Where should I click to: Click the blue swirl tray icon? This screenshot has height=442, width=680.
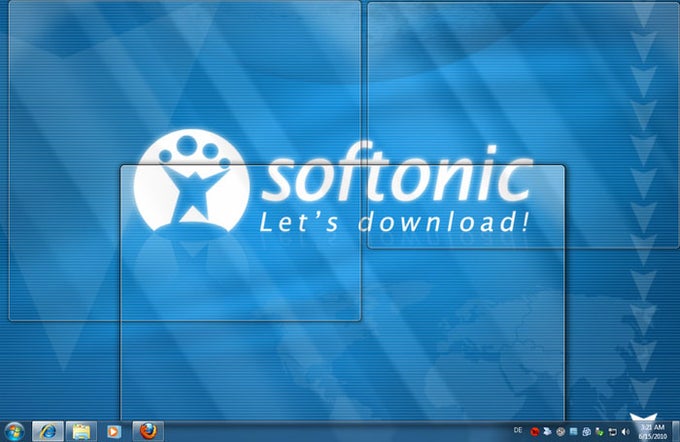pyautogui.click(x=587, y=432)
